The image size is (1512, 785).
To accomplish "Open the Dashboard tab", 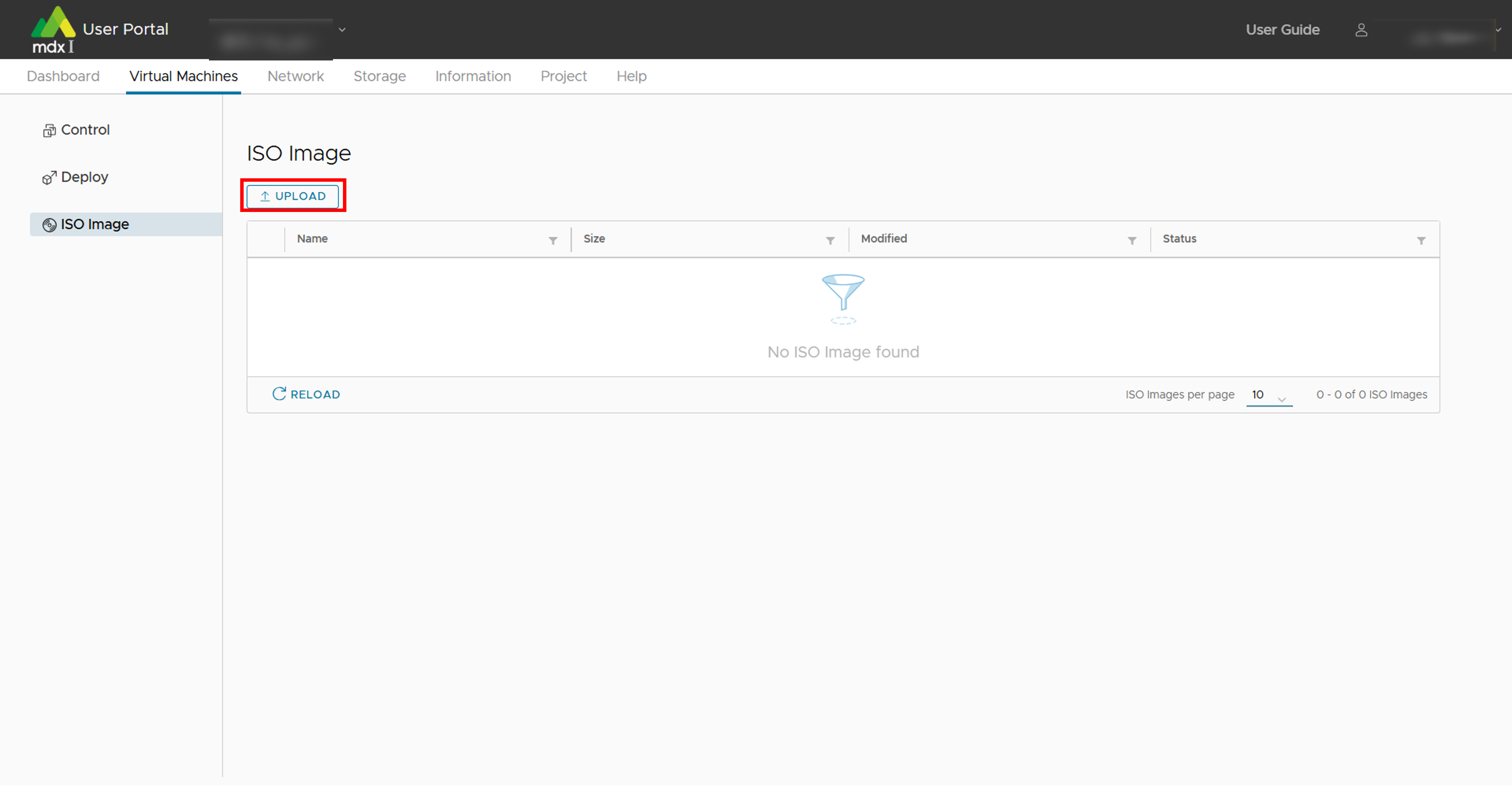I will 63,76.
